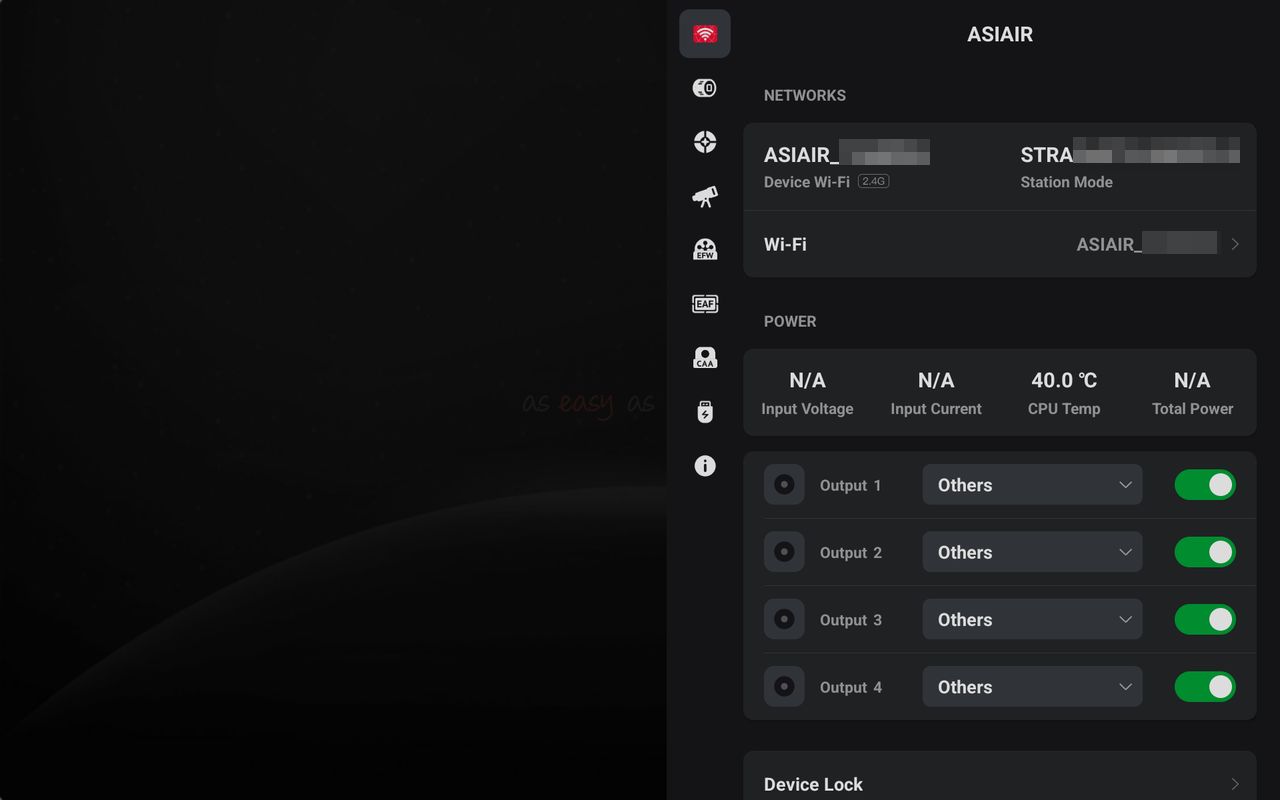Turn off the Output 1 power switch
Viewport: 1280px width, 800px height.
pos(1204,485)
